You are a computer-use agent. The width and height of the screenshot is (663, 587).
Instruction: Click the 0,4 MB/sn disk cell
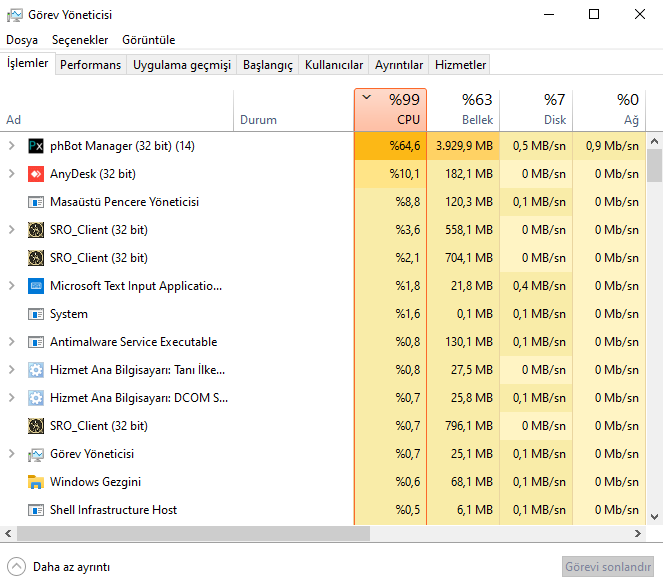pyautogui.click(x=536, y=286)
